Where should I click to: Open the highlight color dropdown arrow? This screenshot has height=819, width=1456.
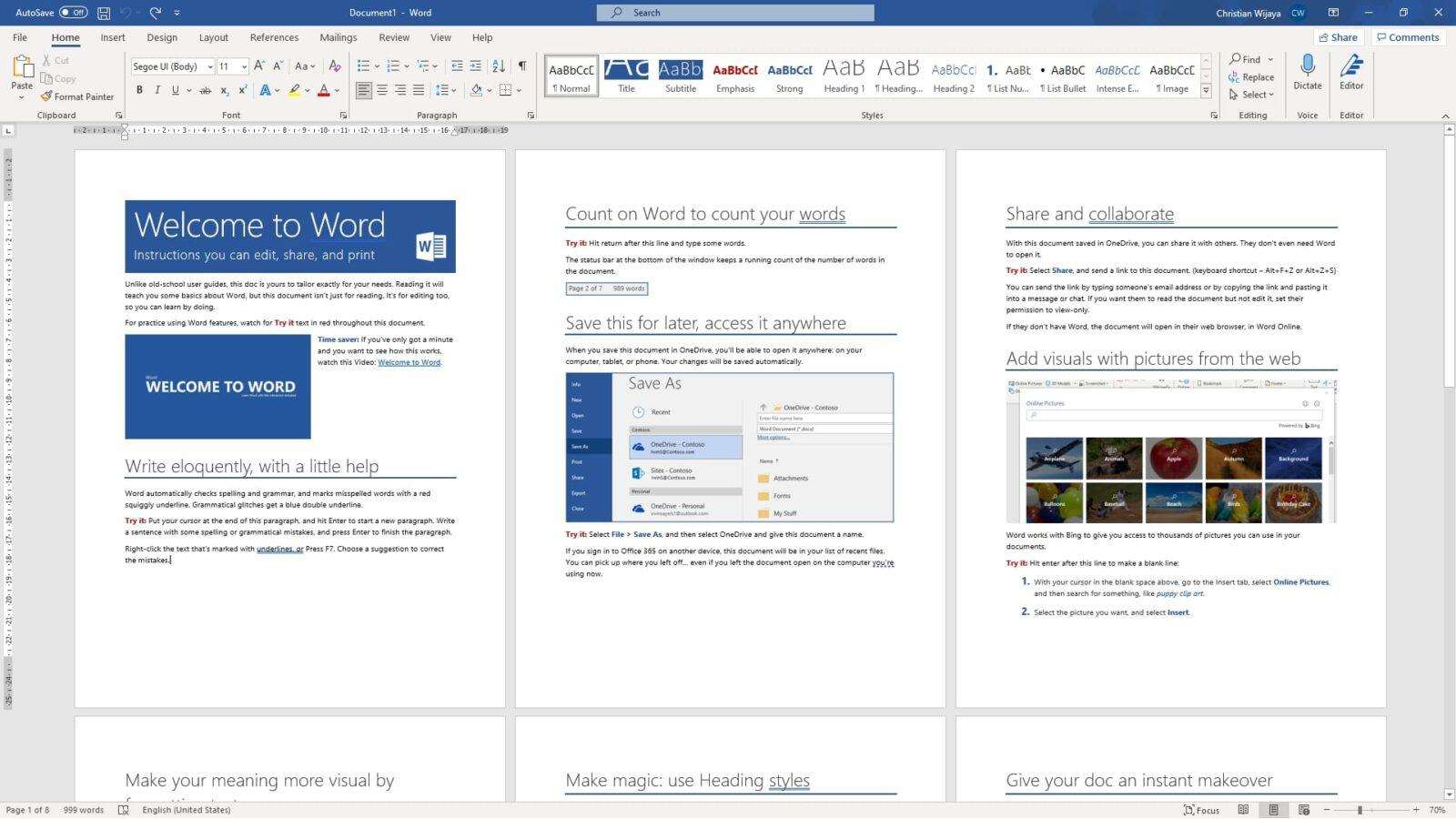coord(308,90)
